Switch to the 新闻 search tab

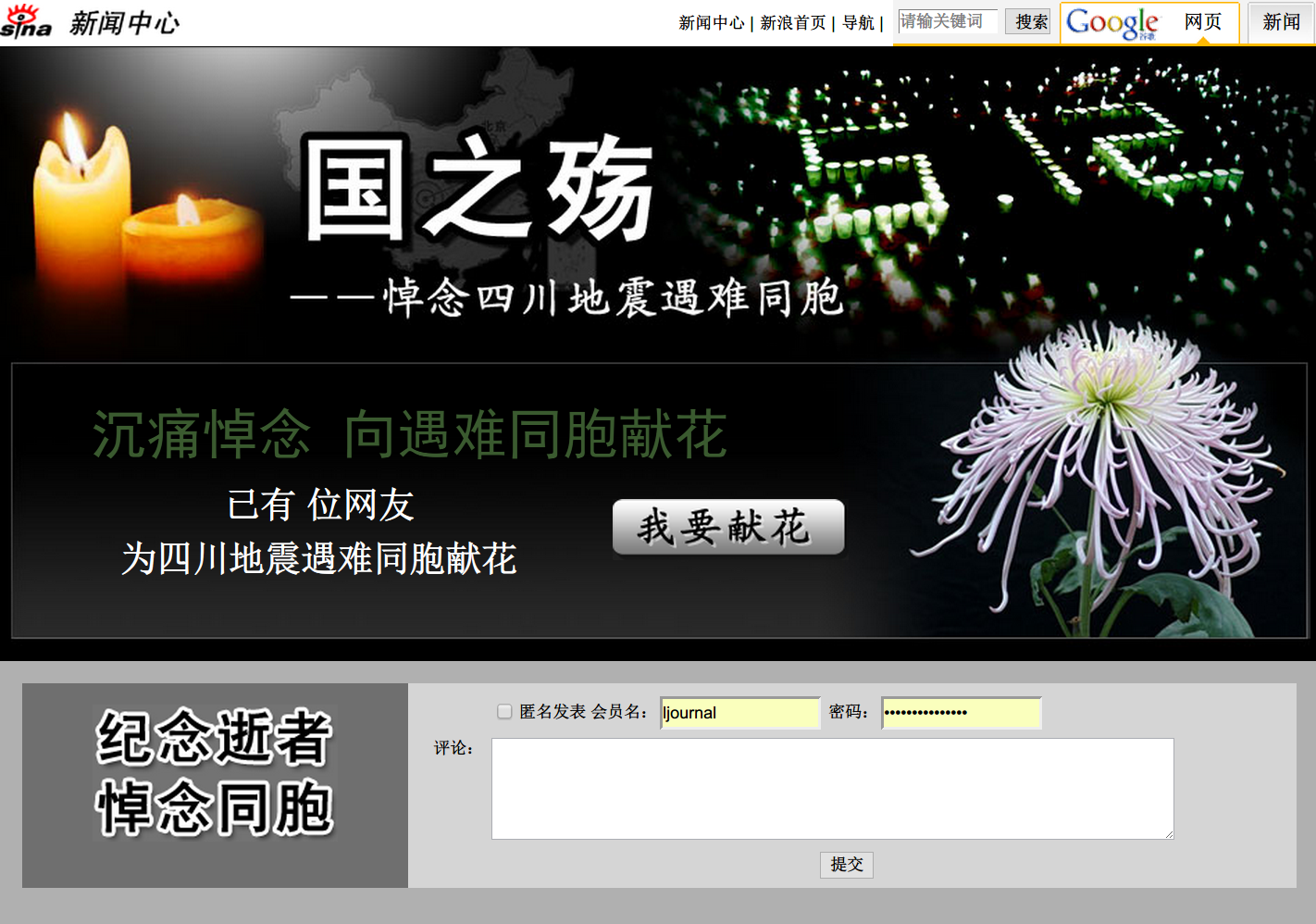(1281, 22)
